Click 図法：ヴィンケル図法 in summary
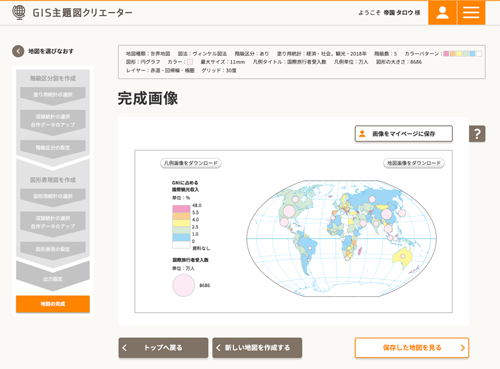 (202, 54)
